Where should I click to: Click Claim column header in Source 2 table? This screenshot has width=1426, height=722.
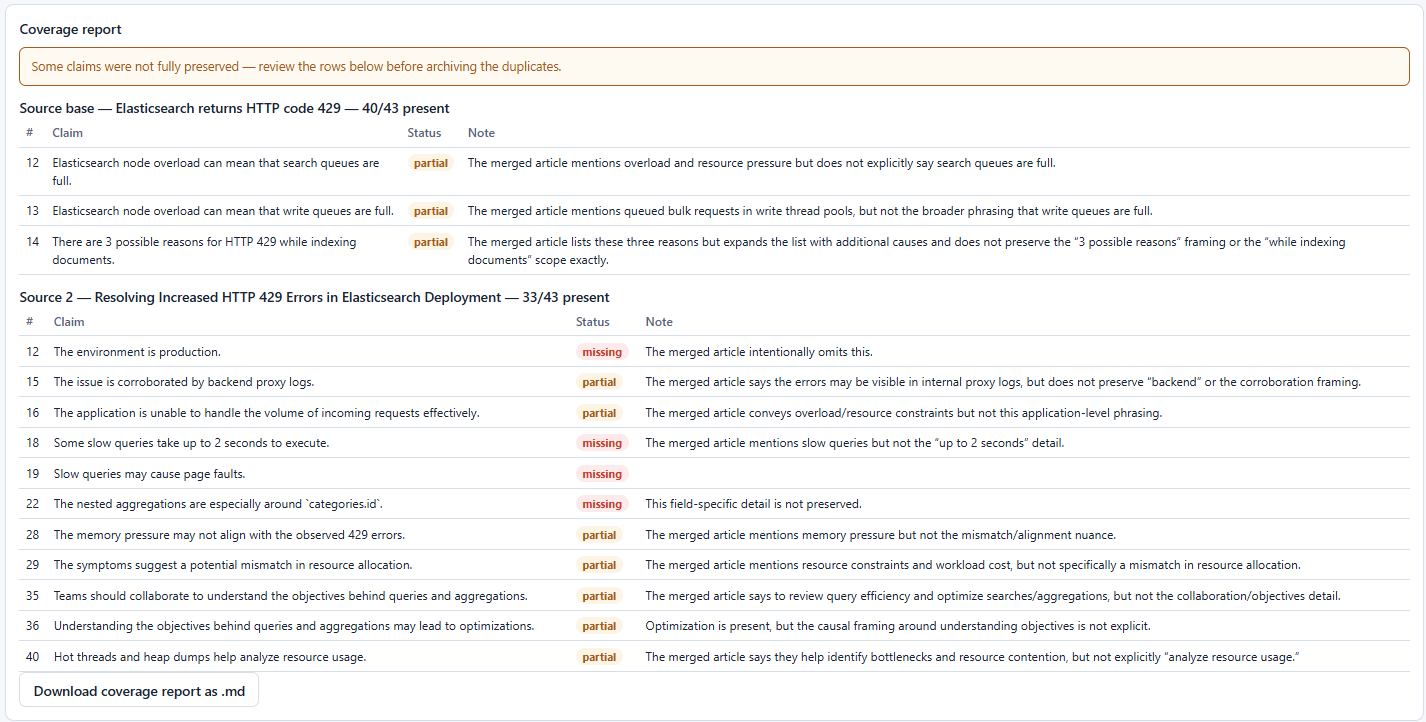69,322
